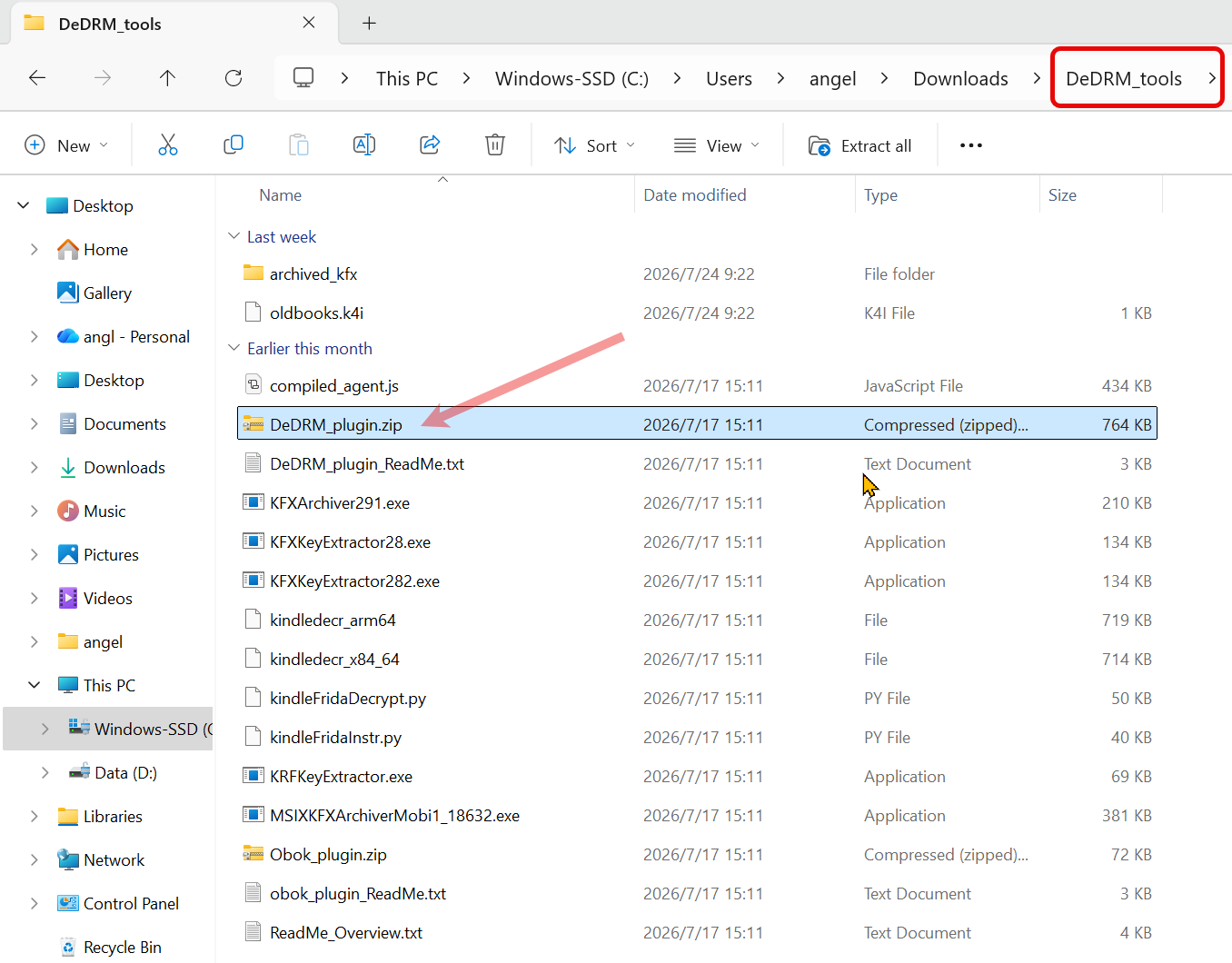The height and width of the screenshot is (963, 1232).
Task: Expand the Documents tree node
Action: [x=35, y=423]
